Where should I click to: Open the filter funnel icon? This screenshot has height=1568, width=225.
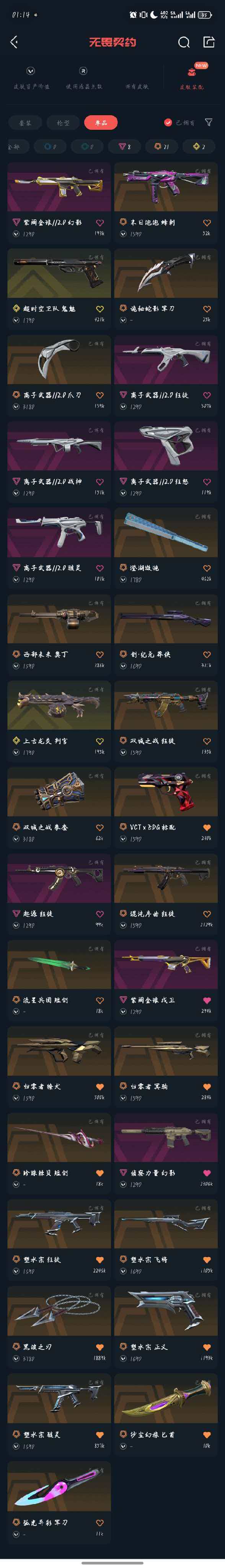point(209,122)
